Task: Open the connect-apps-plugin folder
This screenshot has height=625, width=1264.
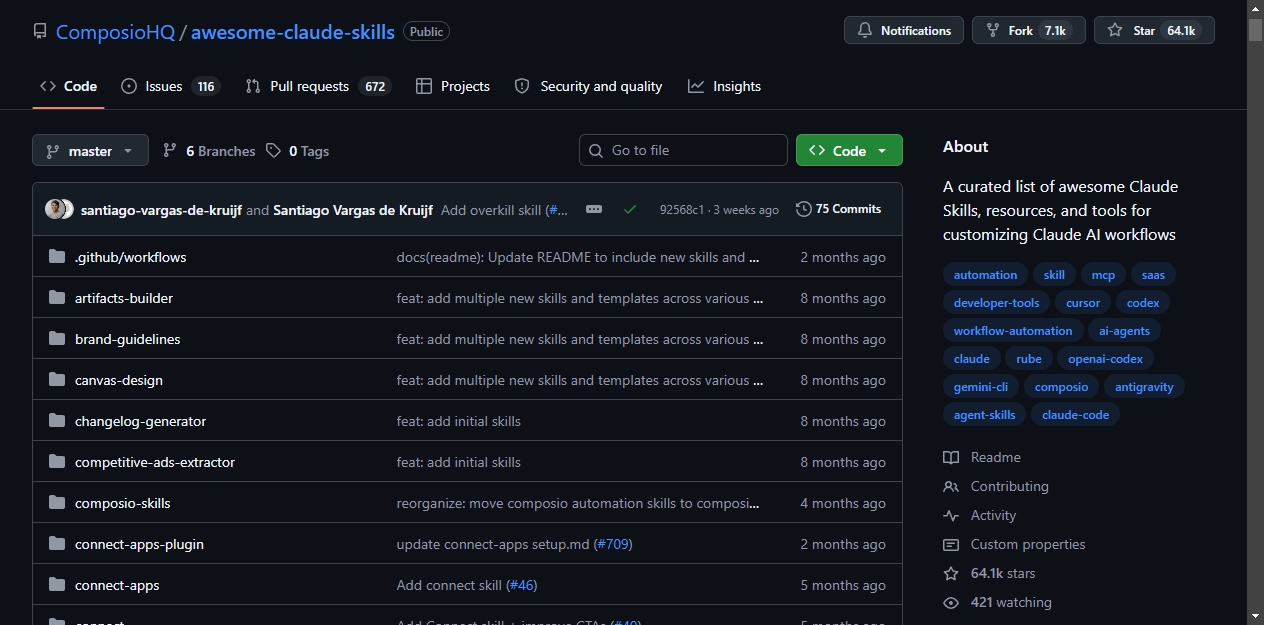Action: [x=139, y=544]
